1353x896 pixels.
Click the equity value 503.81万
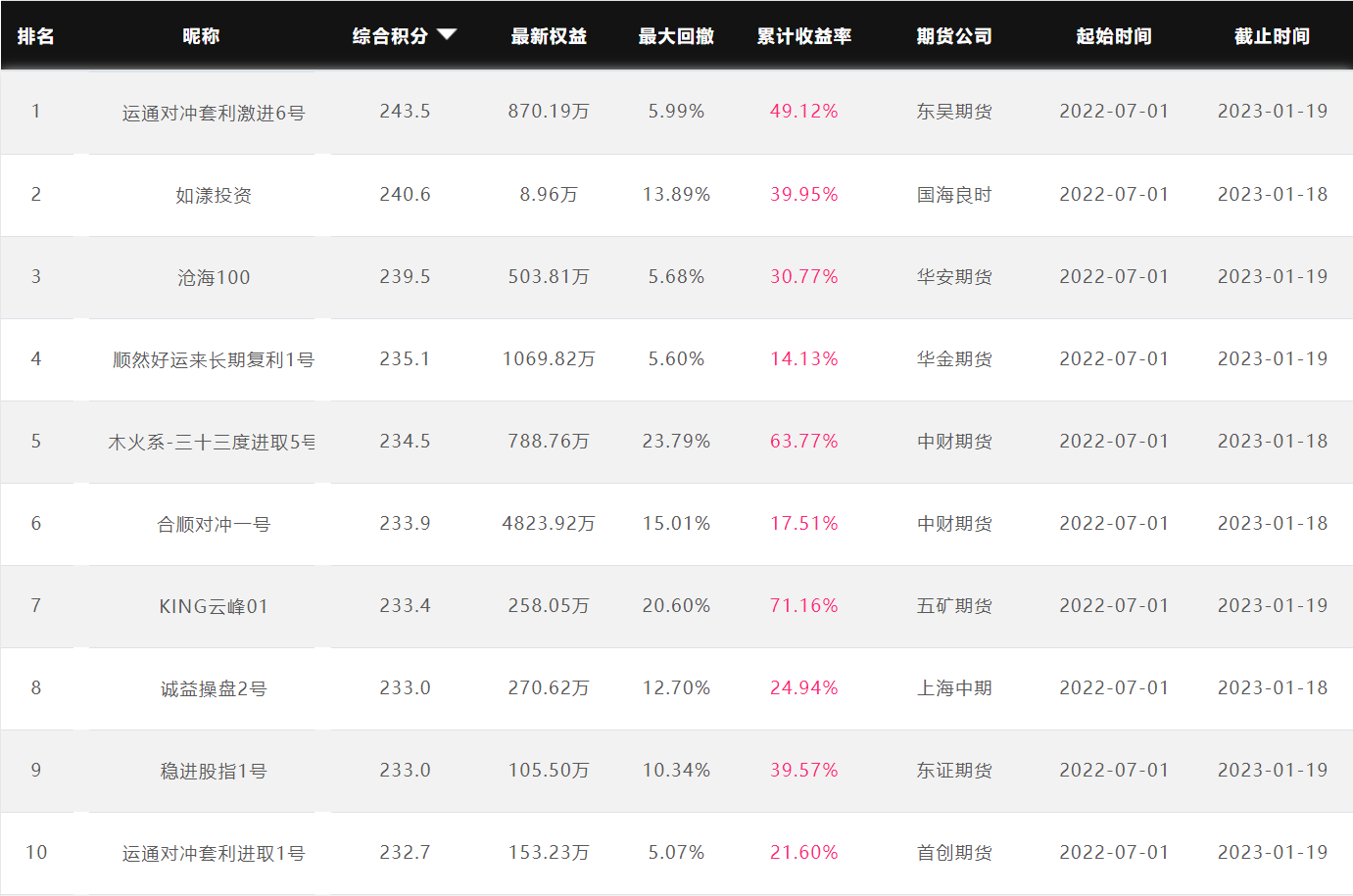click(x=549, y=276)
